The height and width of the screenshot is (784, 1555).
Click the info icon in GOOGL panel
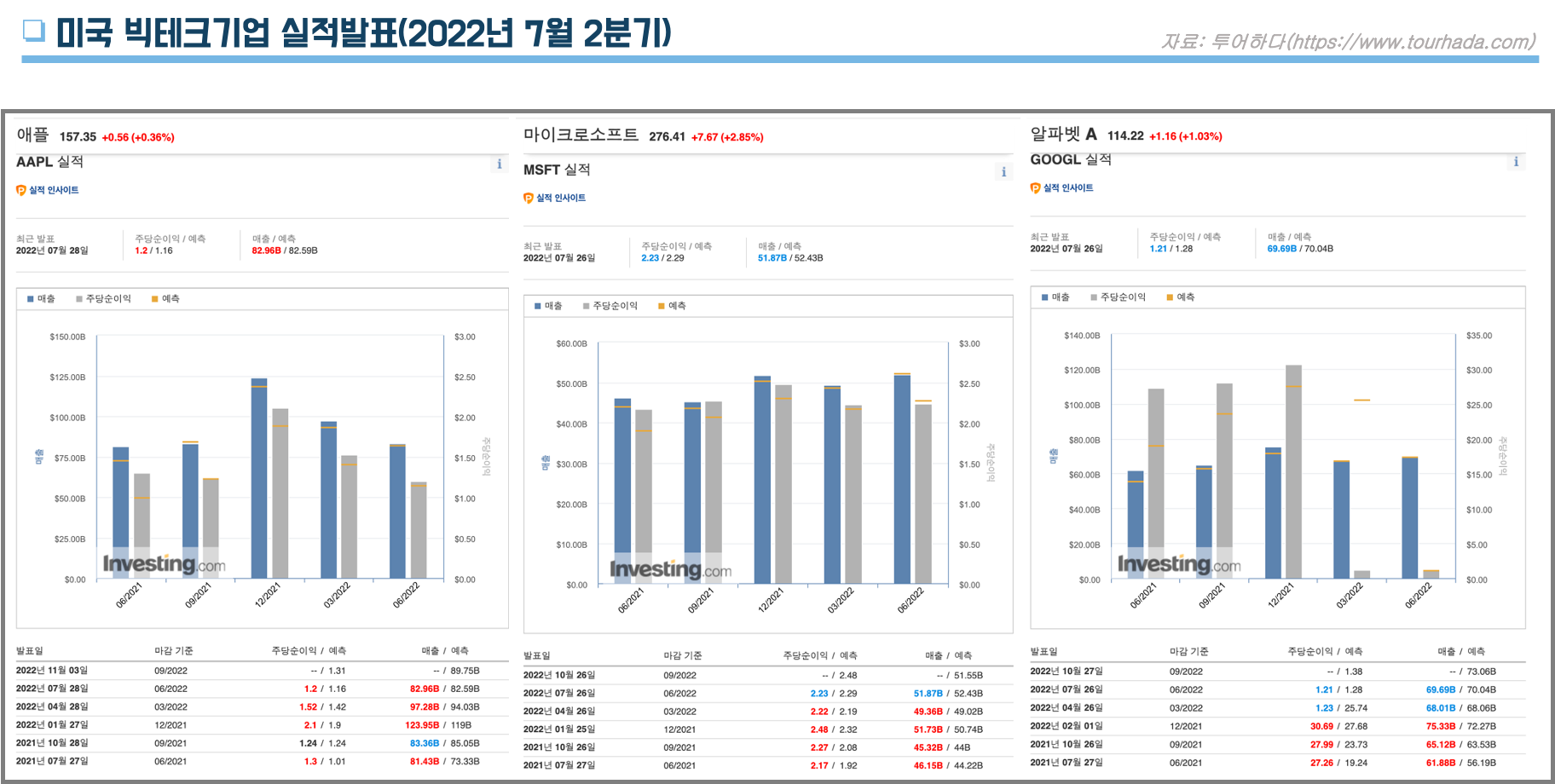[1516, 161]
